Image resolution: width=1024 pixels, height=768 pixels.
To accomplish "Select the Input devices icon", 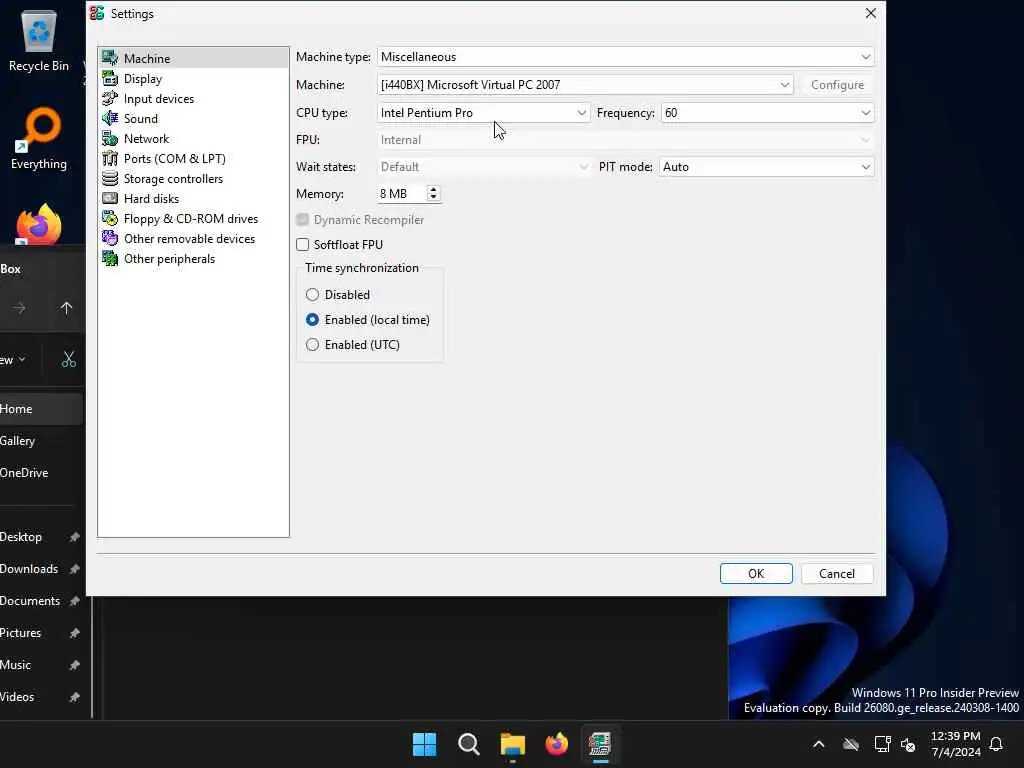I will click(x=110, y=99).
